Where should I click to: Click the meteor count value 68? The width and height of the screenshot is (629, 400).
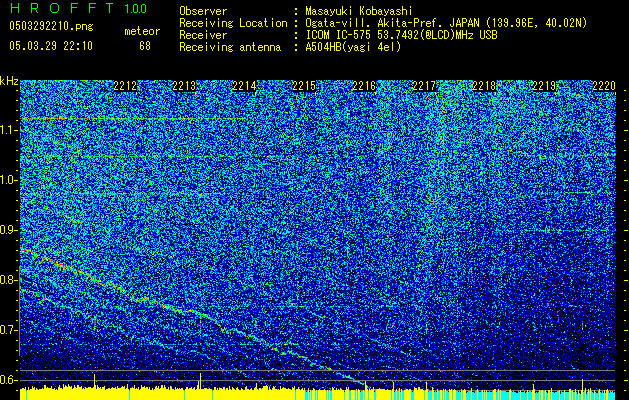click(x=145, y=46)
